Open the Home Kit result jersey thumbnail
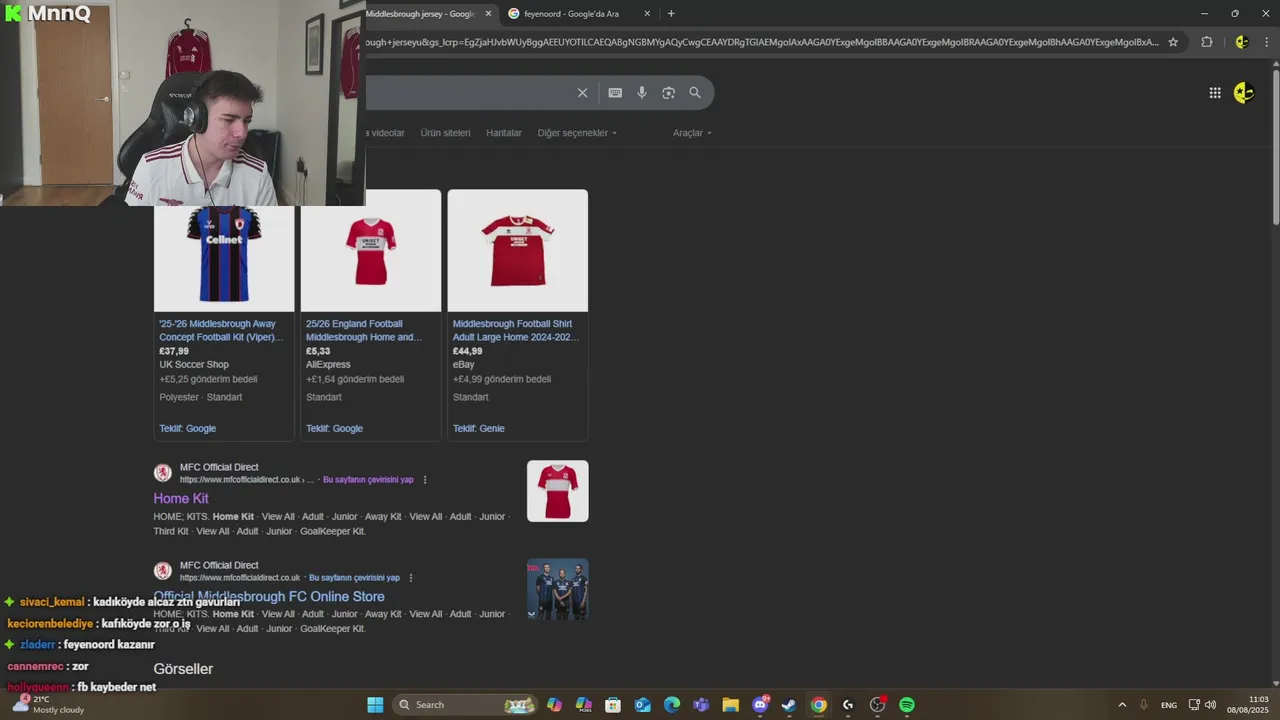This screenshot has width=1280, height=720. tap(558, 491)
